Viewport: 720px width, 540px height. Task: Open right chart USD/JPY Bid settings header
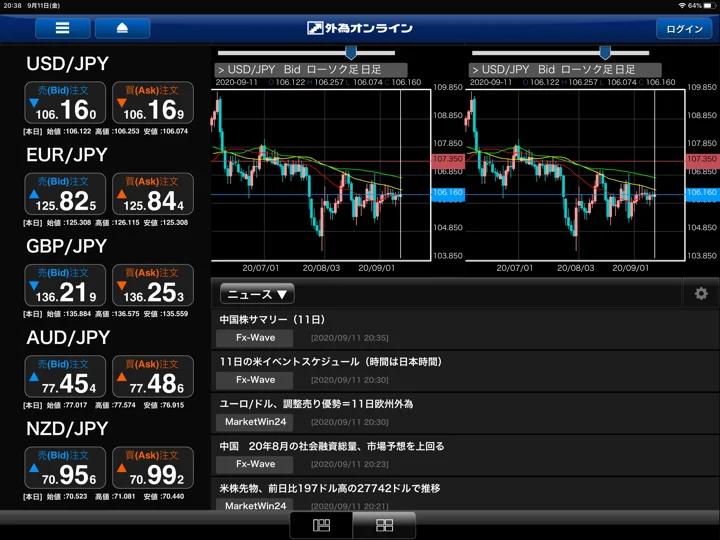[x=565, y=70]
